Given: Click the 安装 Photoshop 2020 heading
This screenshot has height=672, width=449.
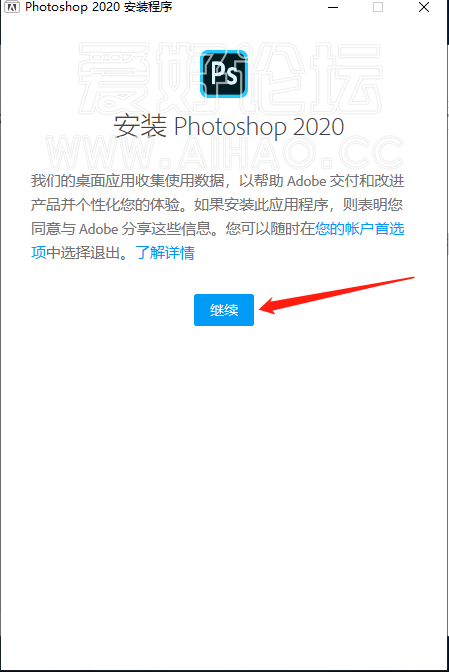Looking at the screenshot, I should coord(229,126).
